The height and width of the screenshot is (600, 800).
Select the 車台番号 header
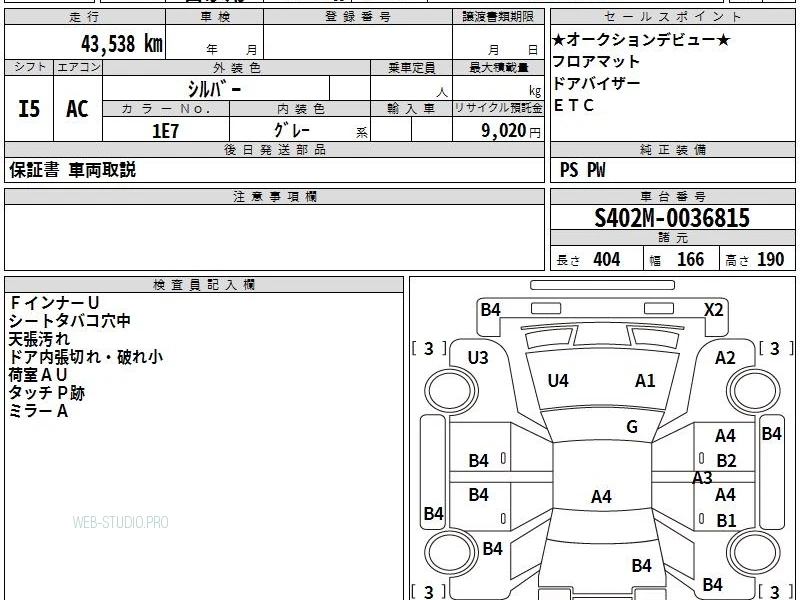pos(672,196)
